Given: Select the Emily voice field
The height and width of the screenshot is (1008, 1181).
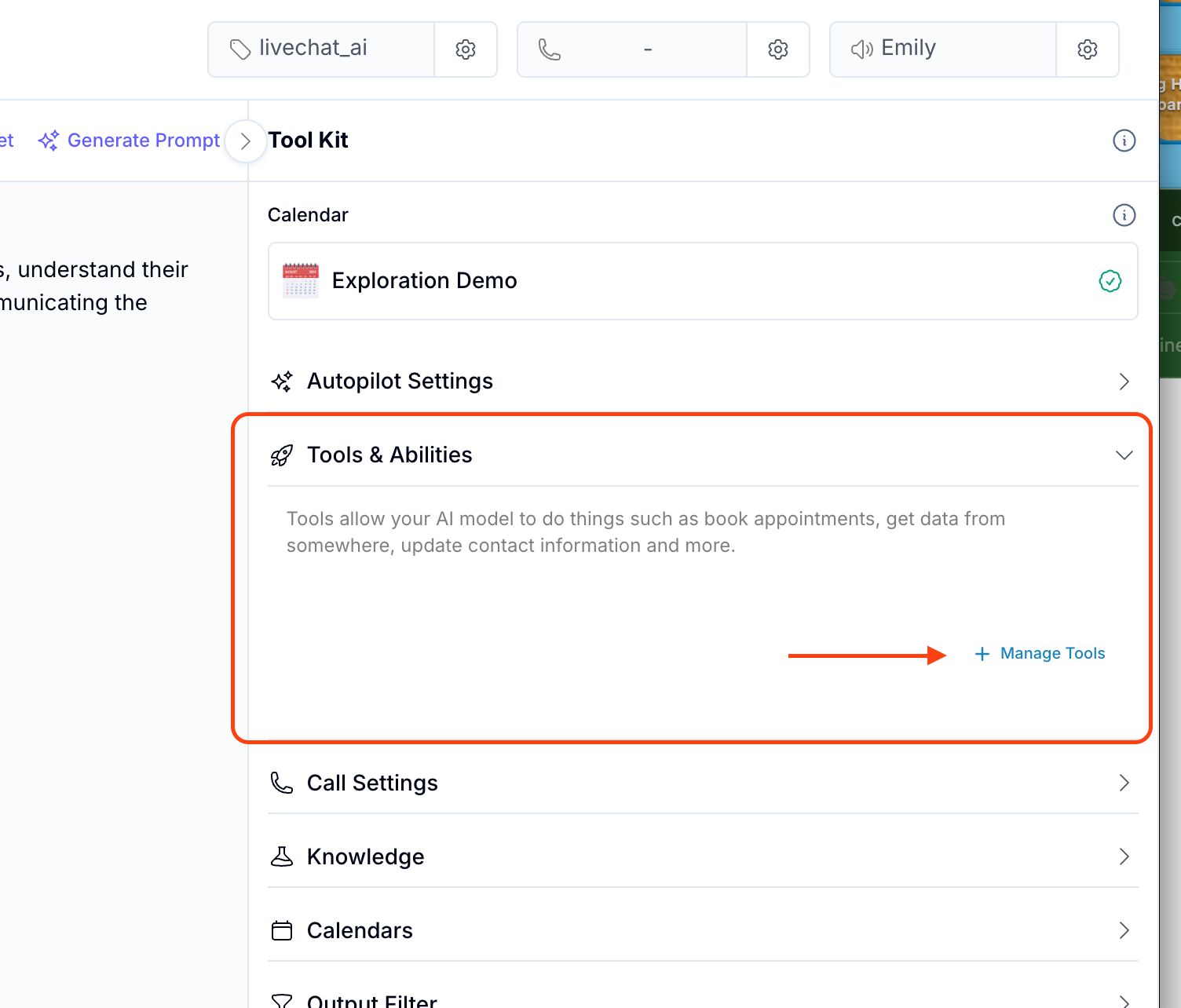Looking at the screenshot, I should click(942, 49).
